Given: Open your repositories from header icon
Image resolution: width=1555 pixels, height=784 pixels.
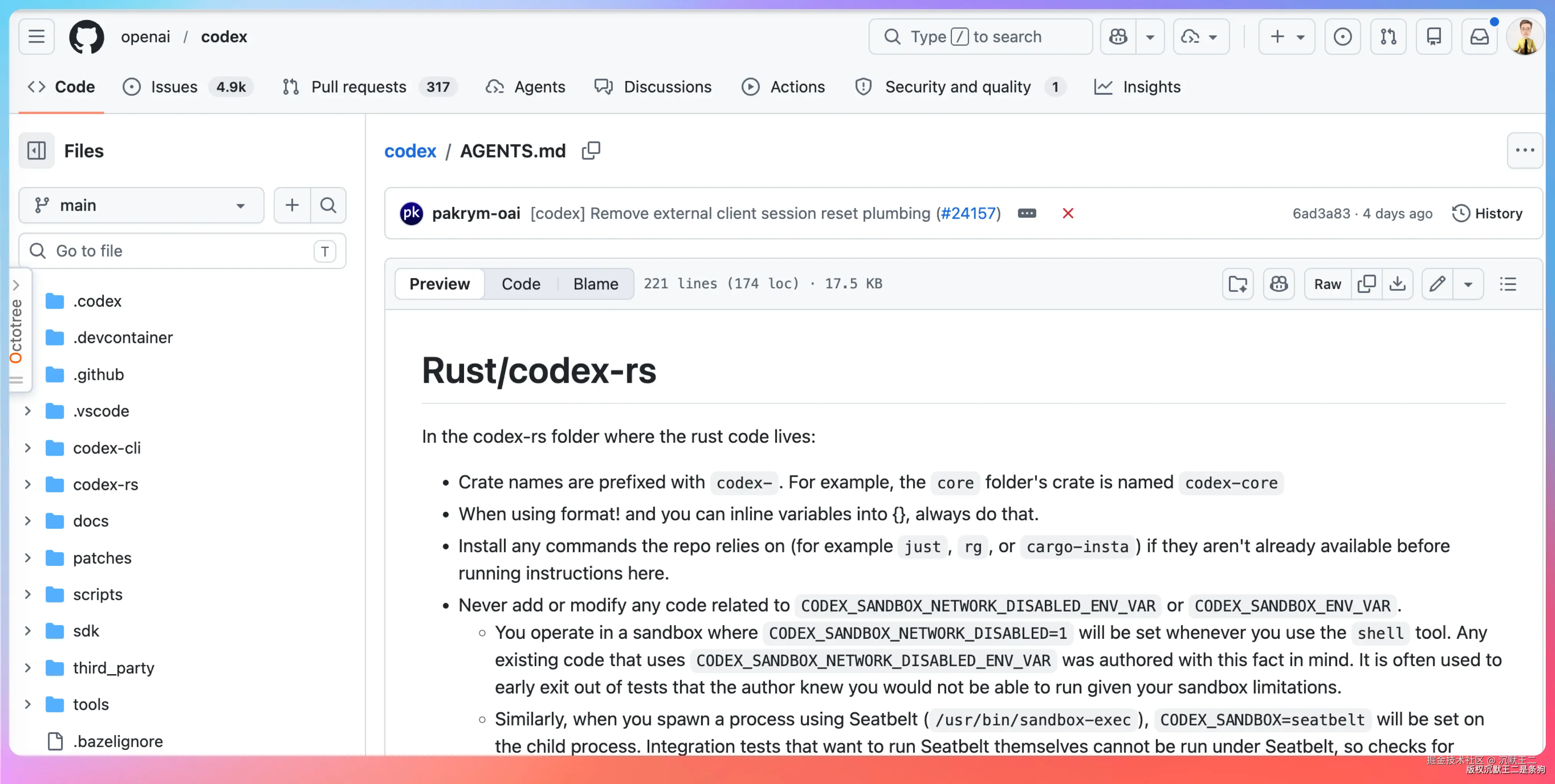Looking at the screenshot, I should (1434, 37).
